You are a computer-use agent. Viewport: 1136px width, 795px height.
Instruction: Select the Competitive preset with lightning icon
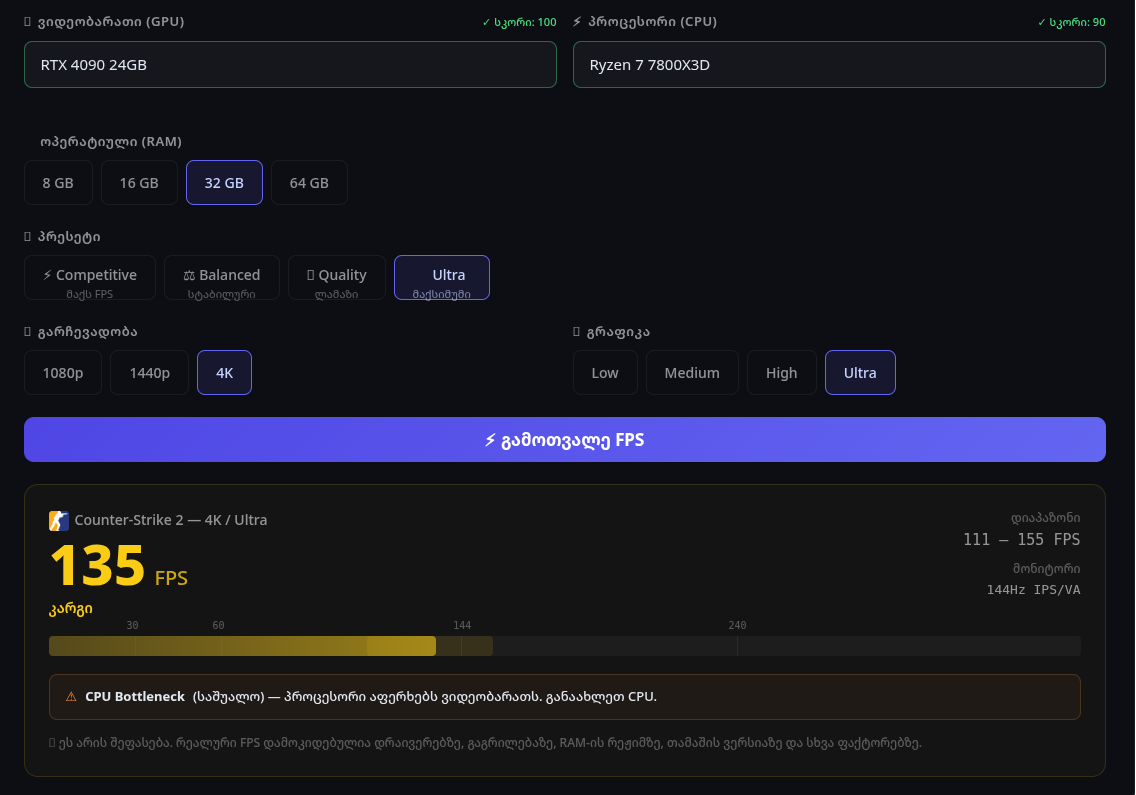pyautogui.click(x=90, y=278)
